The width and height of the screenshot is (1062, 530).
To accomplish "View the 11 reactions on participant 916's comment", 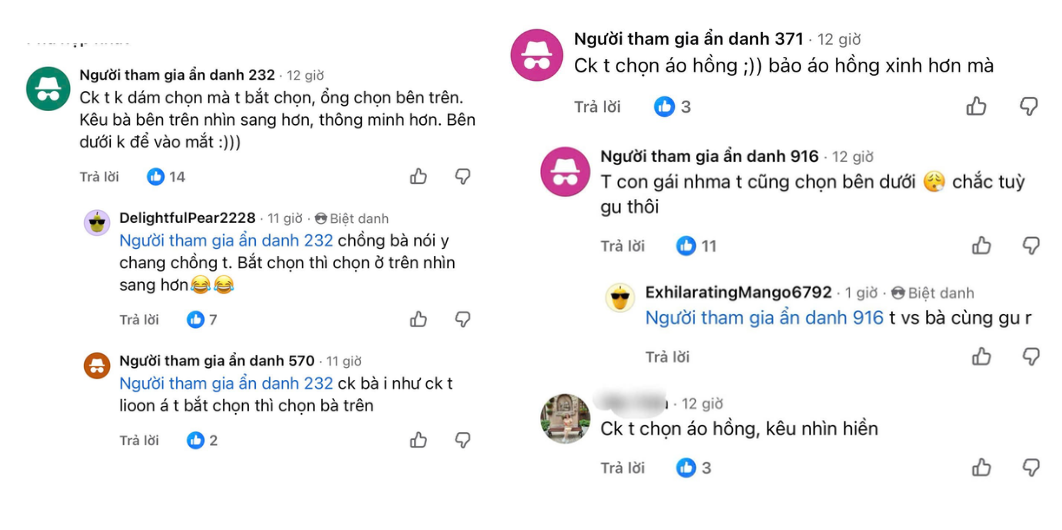I will point(696,246).
